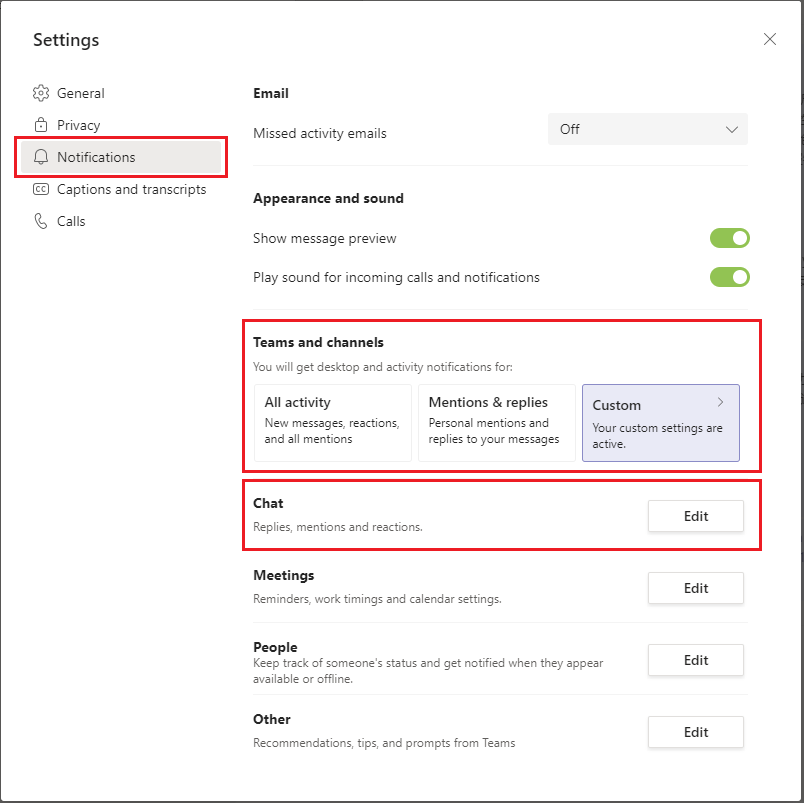Open the Calls settings section

coord(121,221)
